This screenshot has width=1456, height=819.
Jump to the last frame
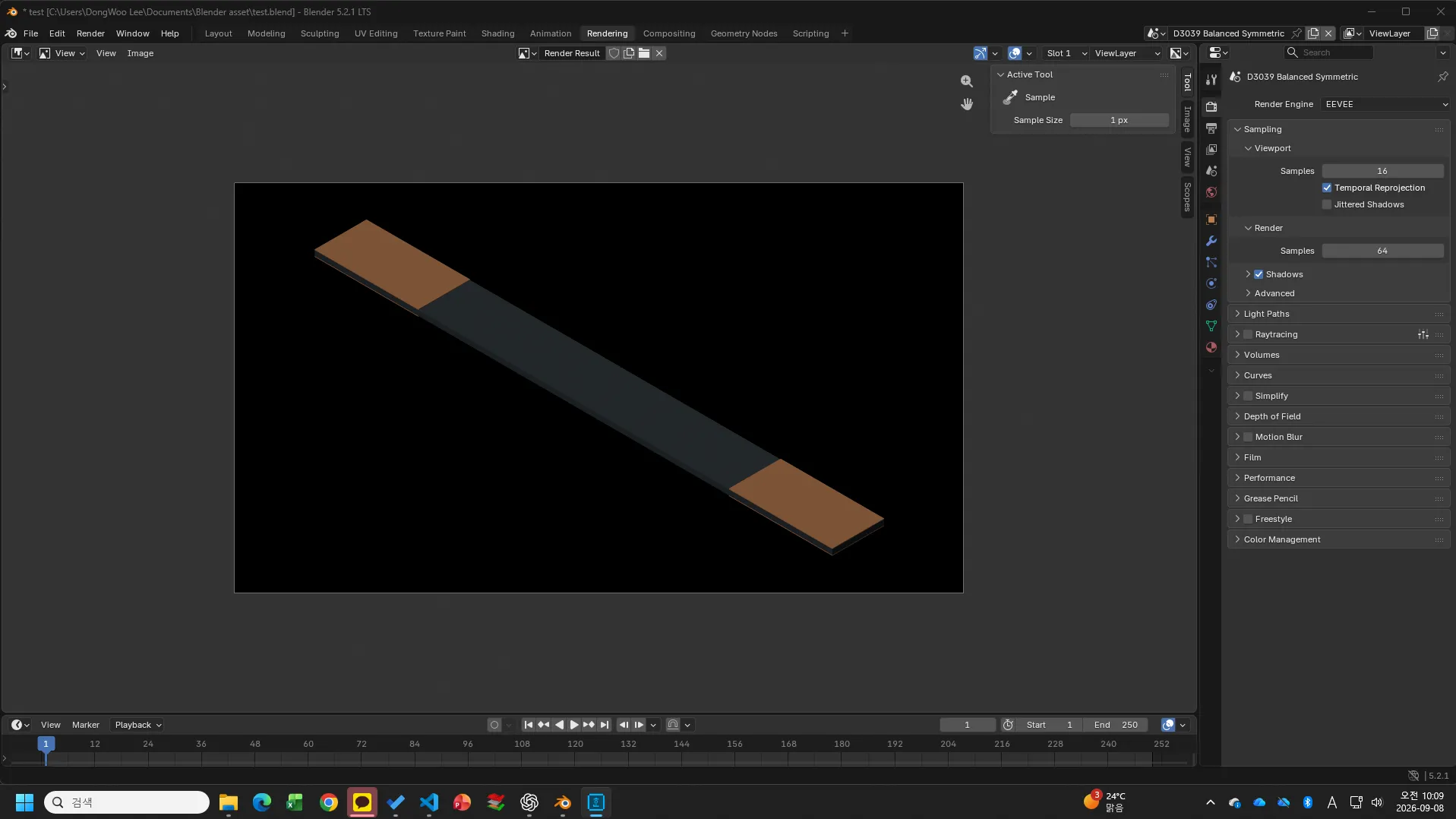tap(605, 725)
